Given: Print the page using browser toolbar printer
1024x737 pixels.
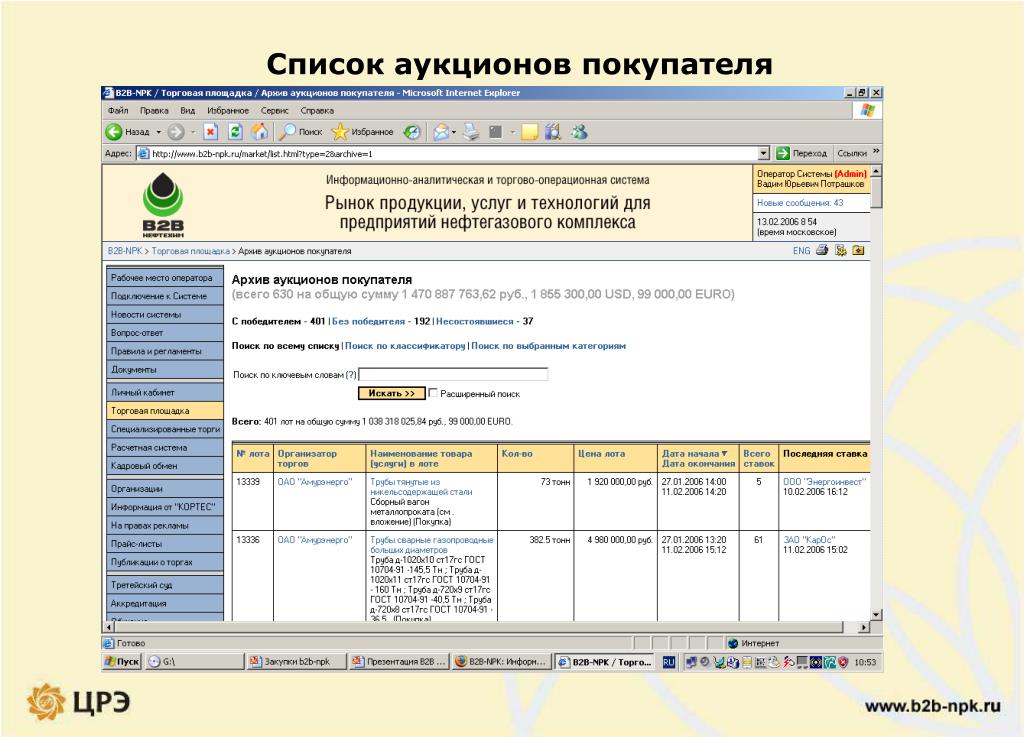Looking at the screenshot, I should pyautogui.click(x=471, y=132).
